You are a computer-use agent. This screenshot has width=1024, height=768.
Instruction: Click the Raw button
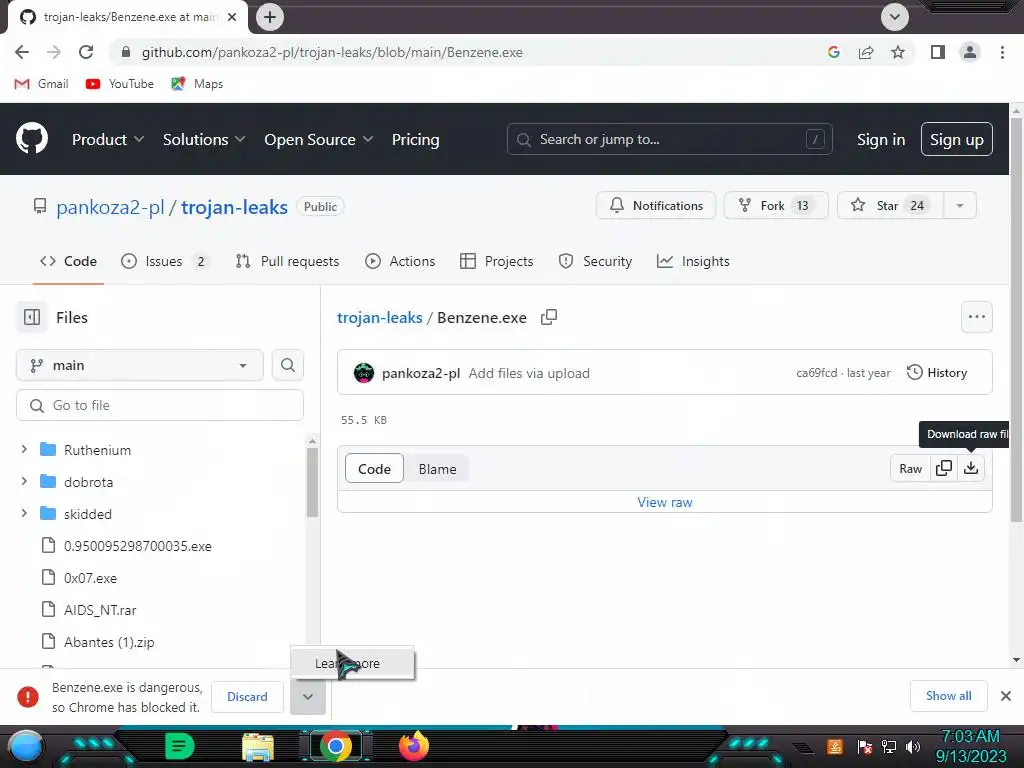pyautogui.click(x=910, y=468)
